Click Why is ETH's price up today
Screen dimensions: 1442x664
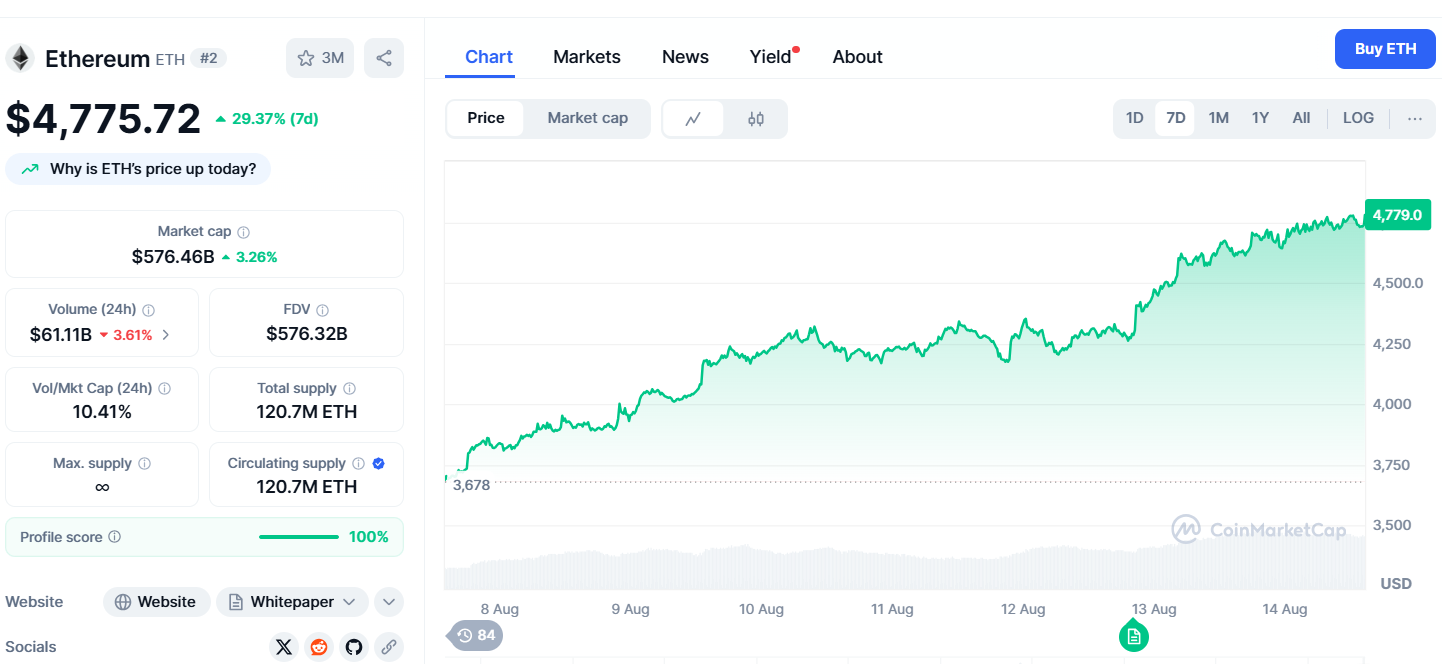(138, 169)
